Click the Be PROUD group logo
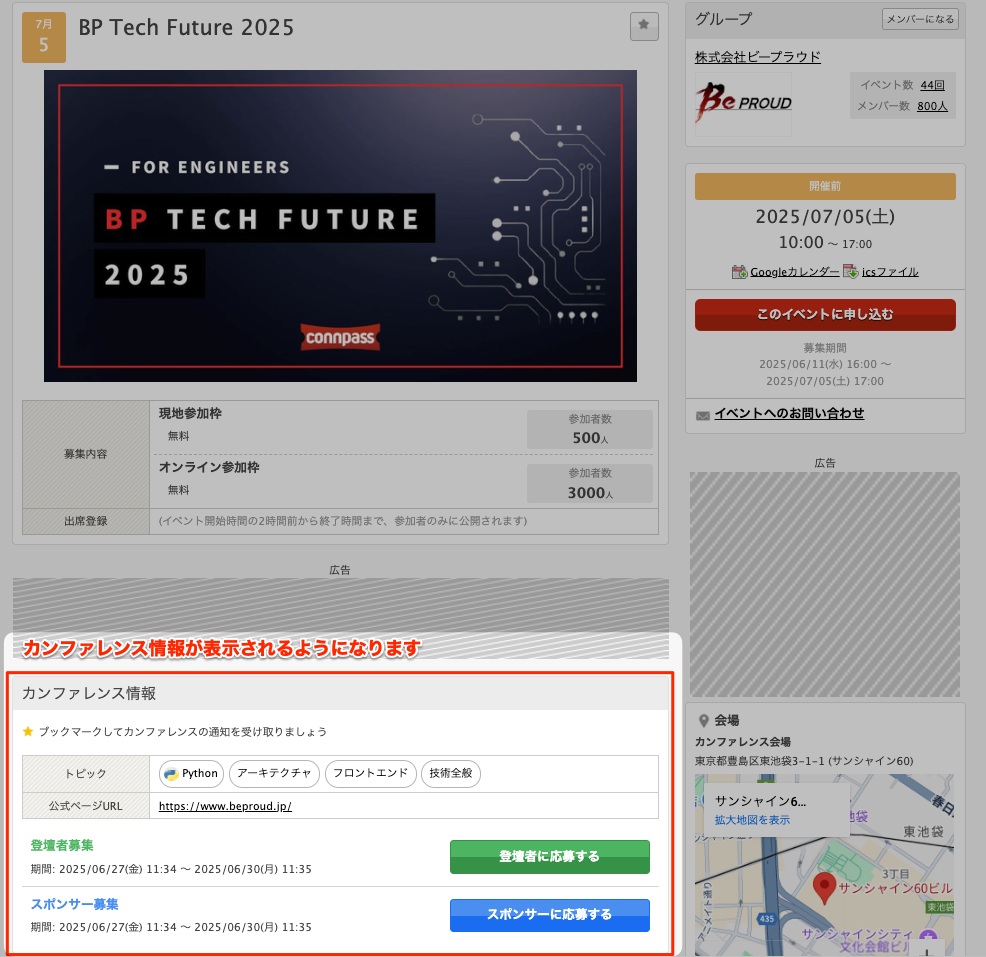This screenshot has height=957, width=986. 743,103
